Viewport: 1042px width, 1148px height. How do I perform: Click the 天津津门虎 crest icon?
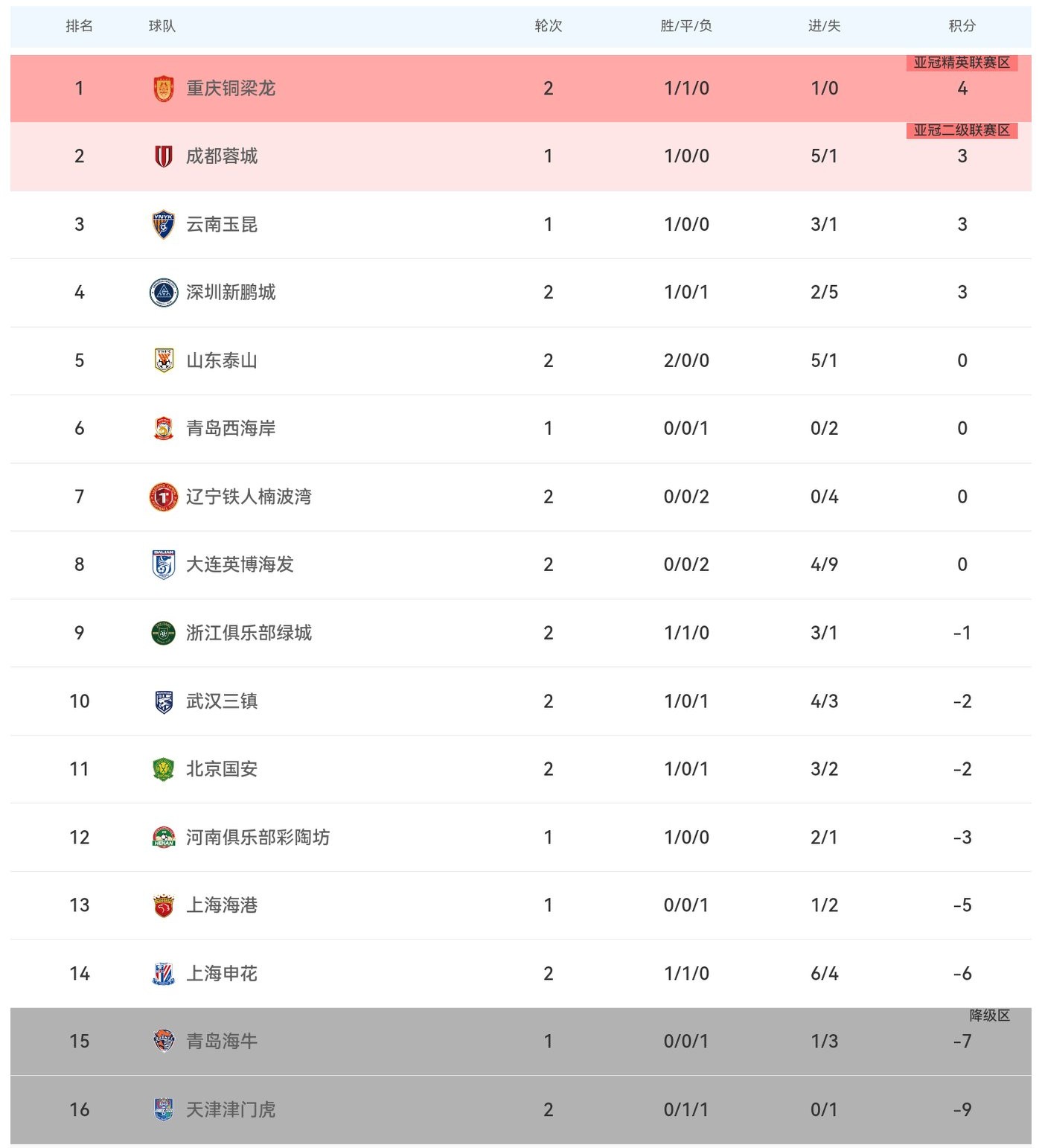tap(163, 1110)
